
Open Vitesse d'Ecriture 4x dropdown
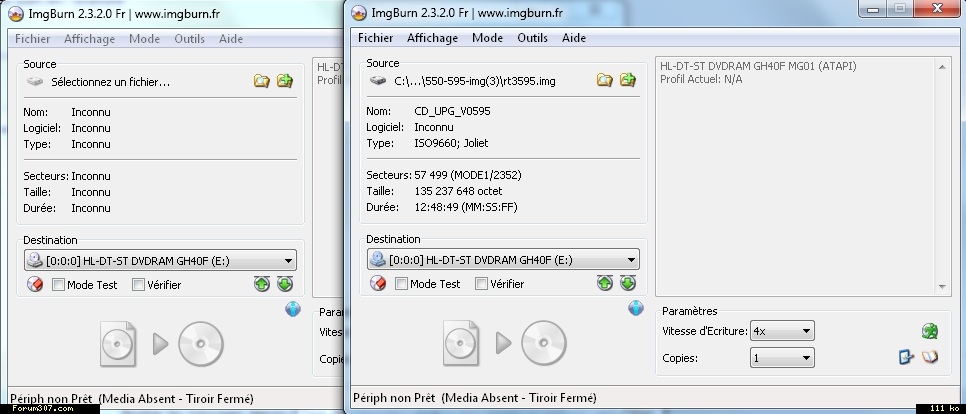(x=782, y=331)
